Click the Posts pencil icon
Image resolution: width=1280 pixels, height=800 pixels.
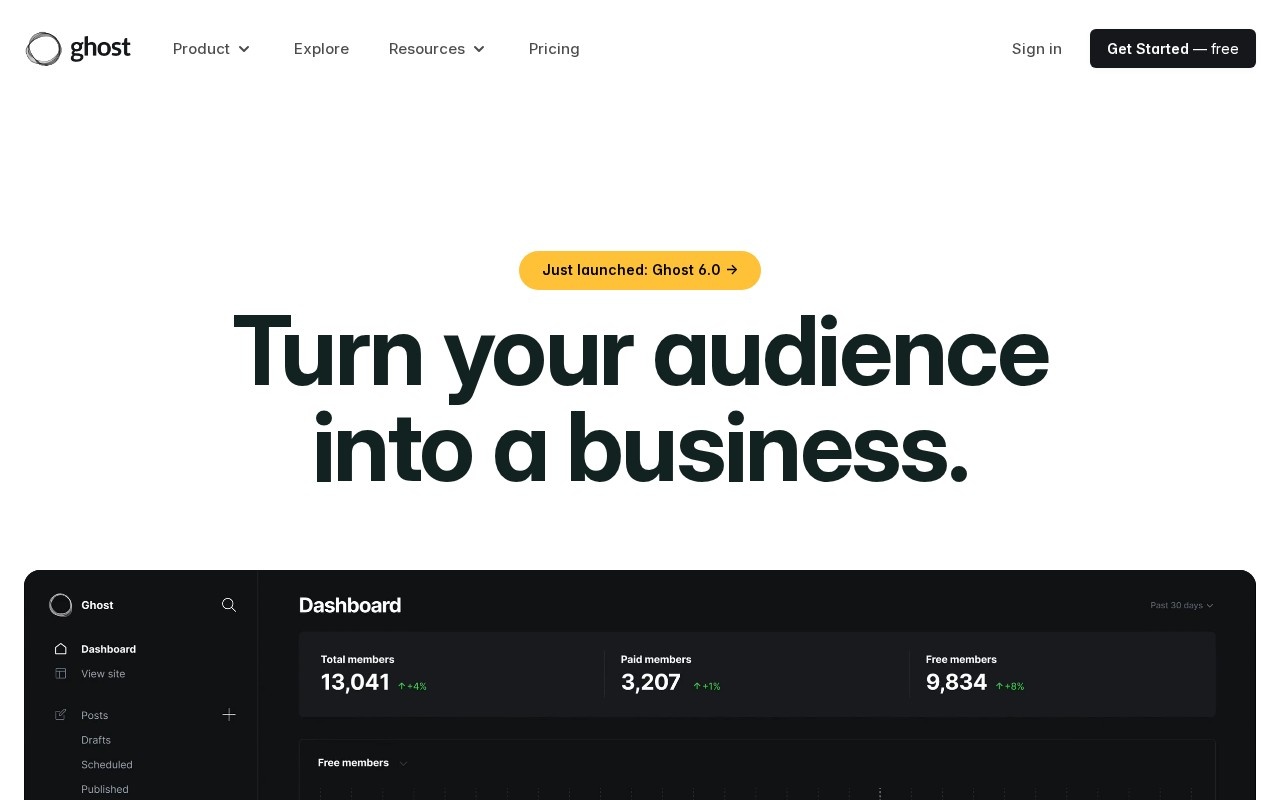61,715
